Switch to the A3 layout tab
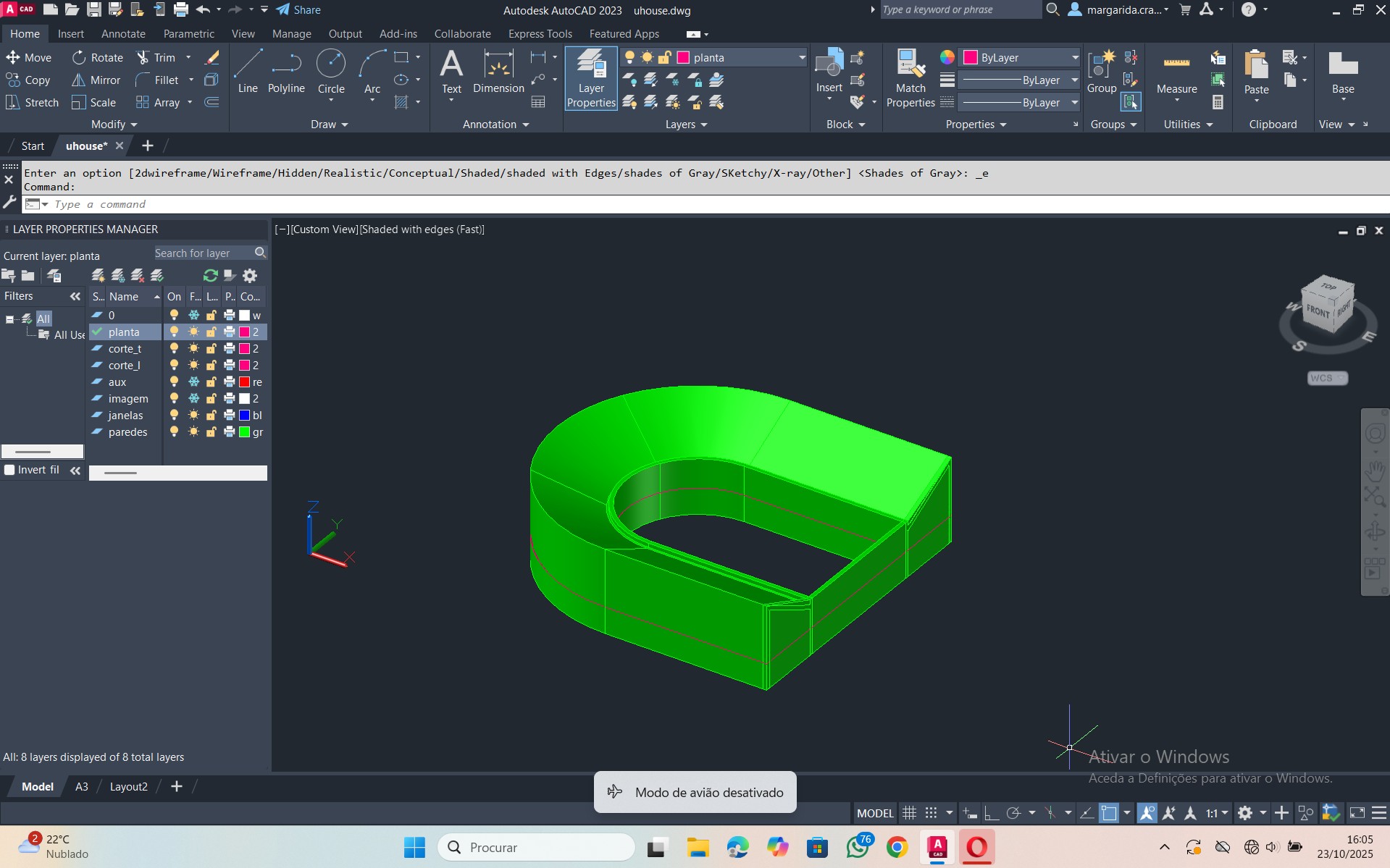 (x=82, y=787)
